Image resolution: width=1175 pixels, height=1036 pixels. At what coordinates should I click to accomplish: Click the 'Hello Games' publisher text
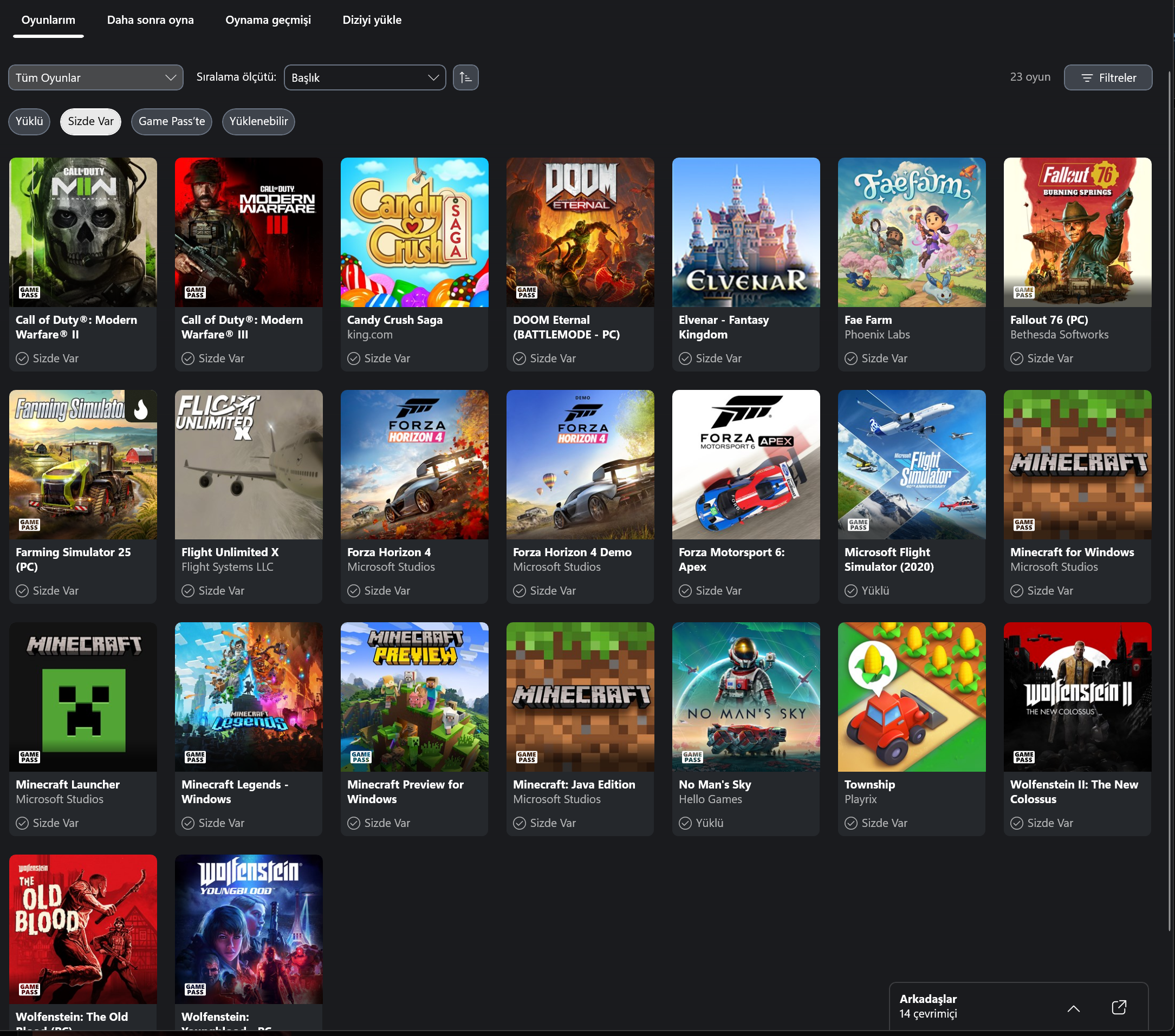[710, 799]
